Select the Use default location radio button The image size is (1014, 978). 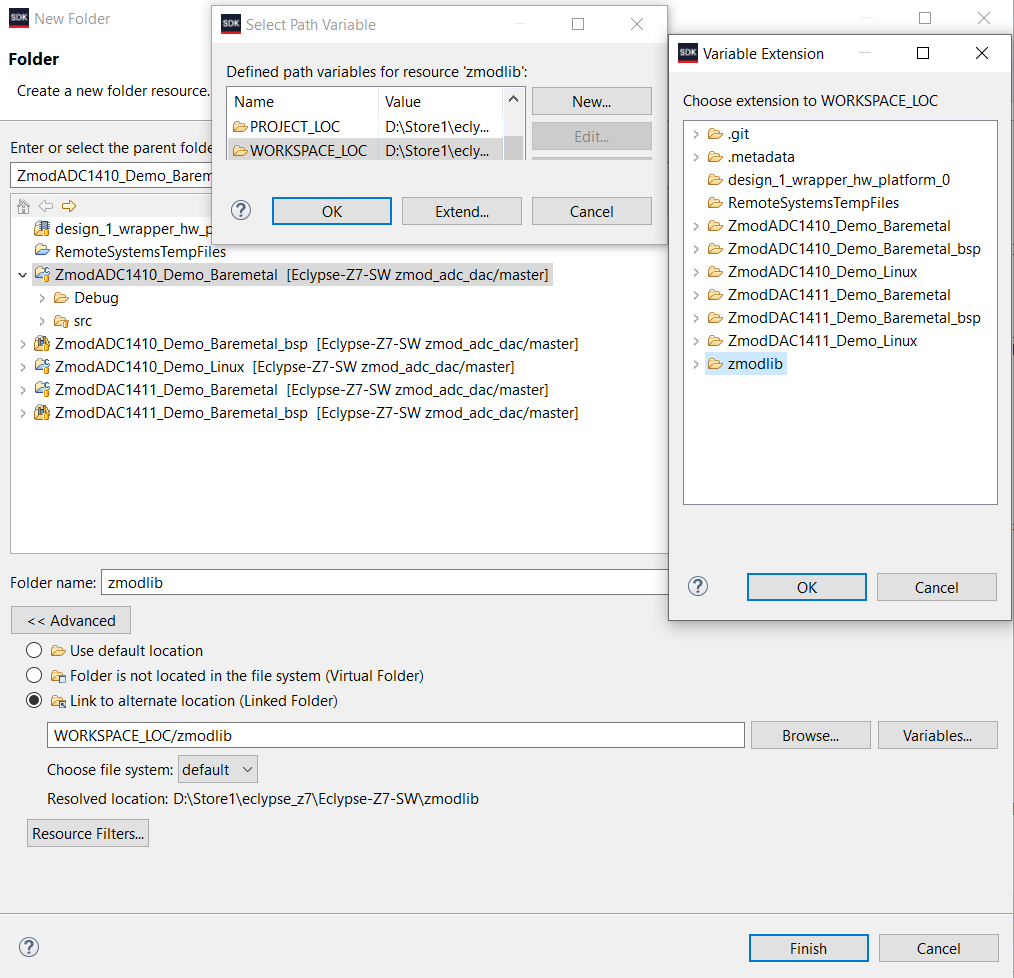click(x=34, y=650)
